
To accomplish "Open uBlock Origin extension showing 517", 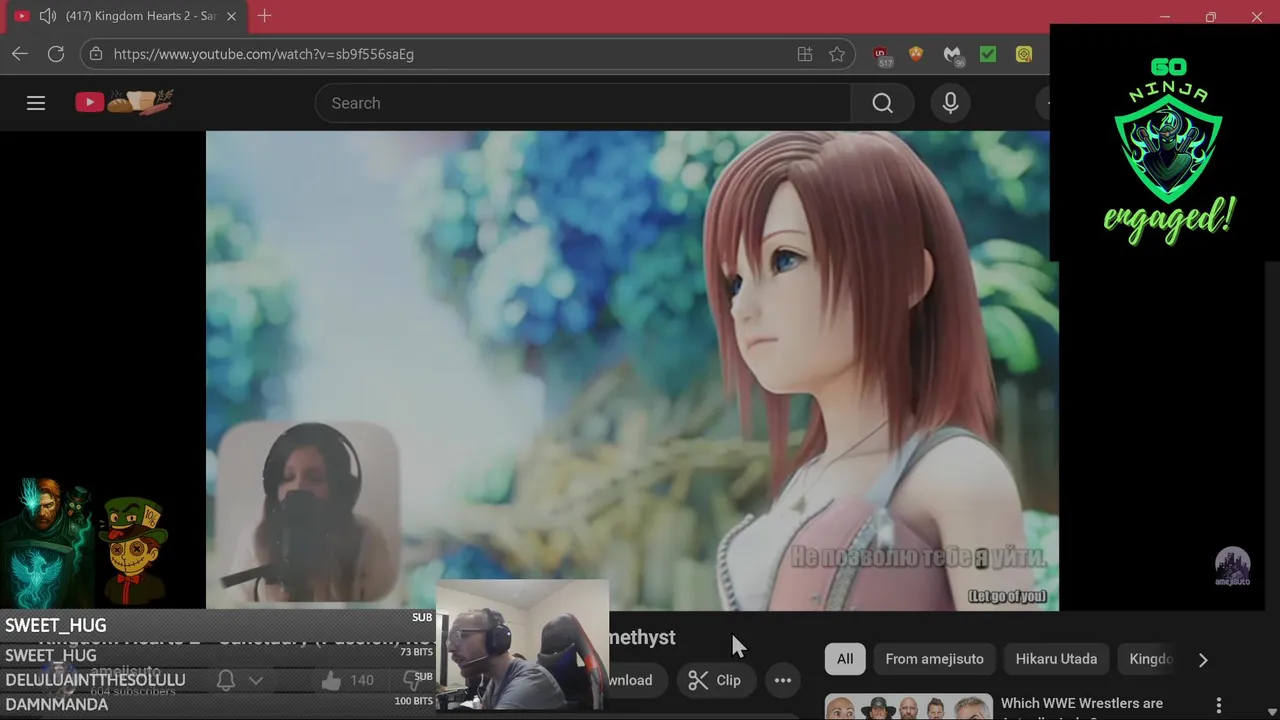I will (x=881, y=56).
